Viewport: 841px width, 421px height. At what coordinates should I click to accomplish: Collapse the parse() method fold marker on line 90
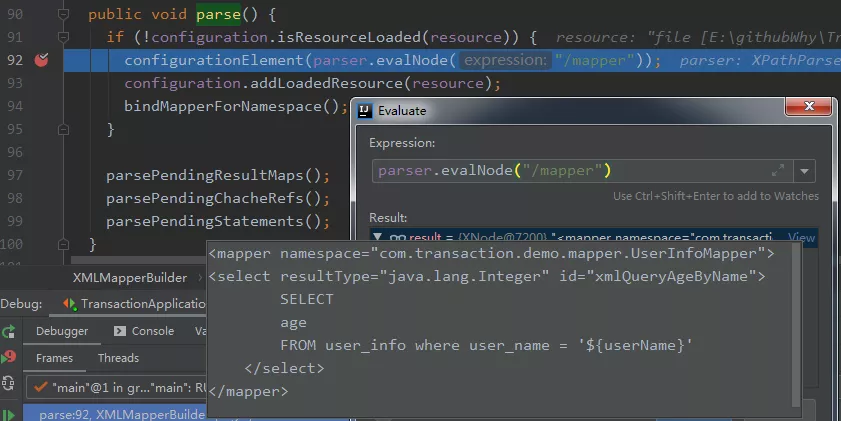pyautogui.click(x=63, y=14)
